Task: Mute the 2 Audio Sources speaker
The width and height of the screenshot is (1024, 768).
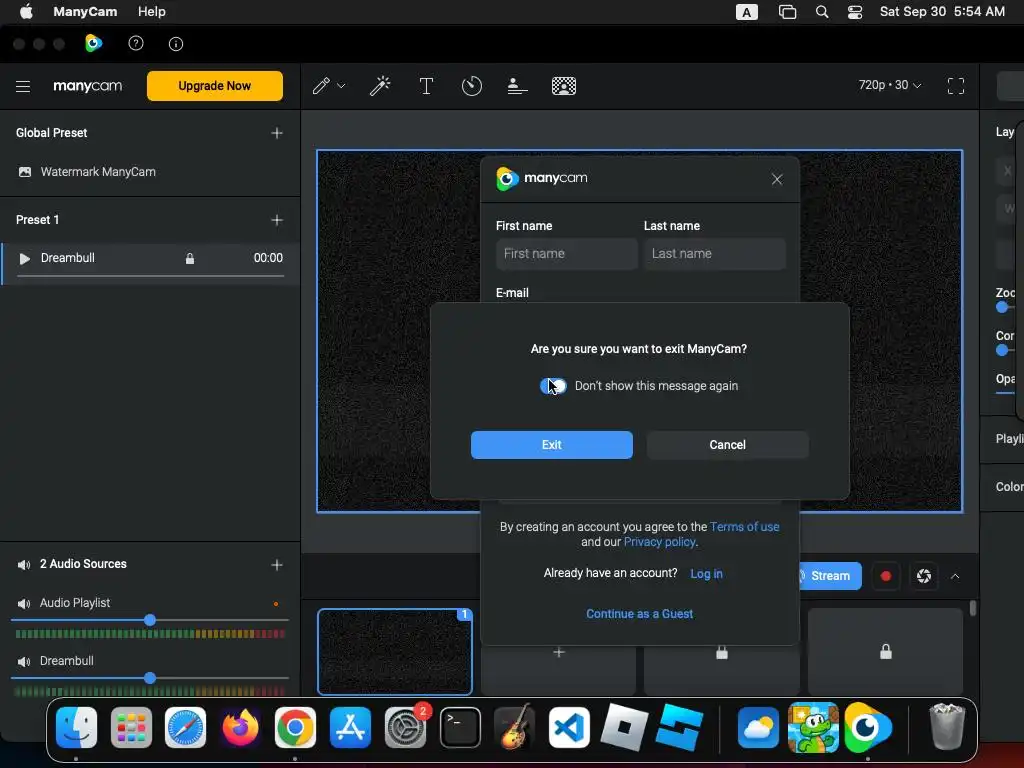Action: coord(24,565)
